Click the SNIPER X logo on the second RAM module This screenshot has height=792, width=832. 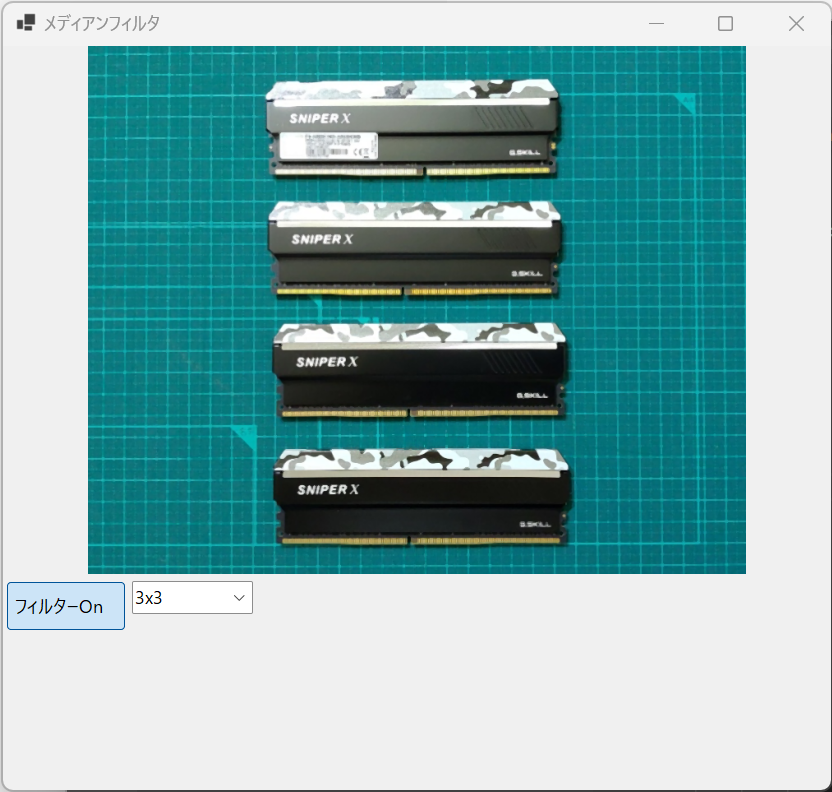[x=322, y=240]
